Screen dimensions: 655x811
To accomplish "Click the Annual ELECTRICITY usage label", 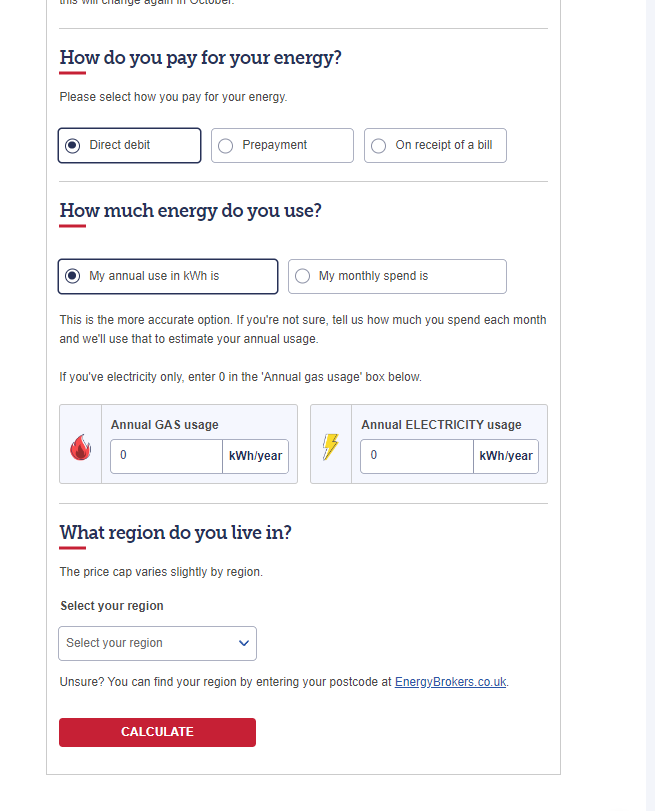I will 441,425.
